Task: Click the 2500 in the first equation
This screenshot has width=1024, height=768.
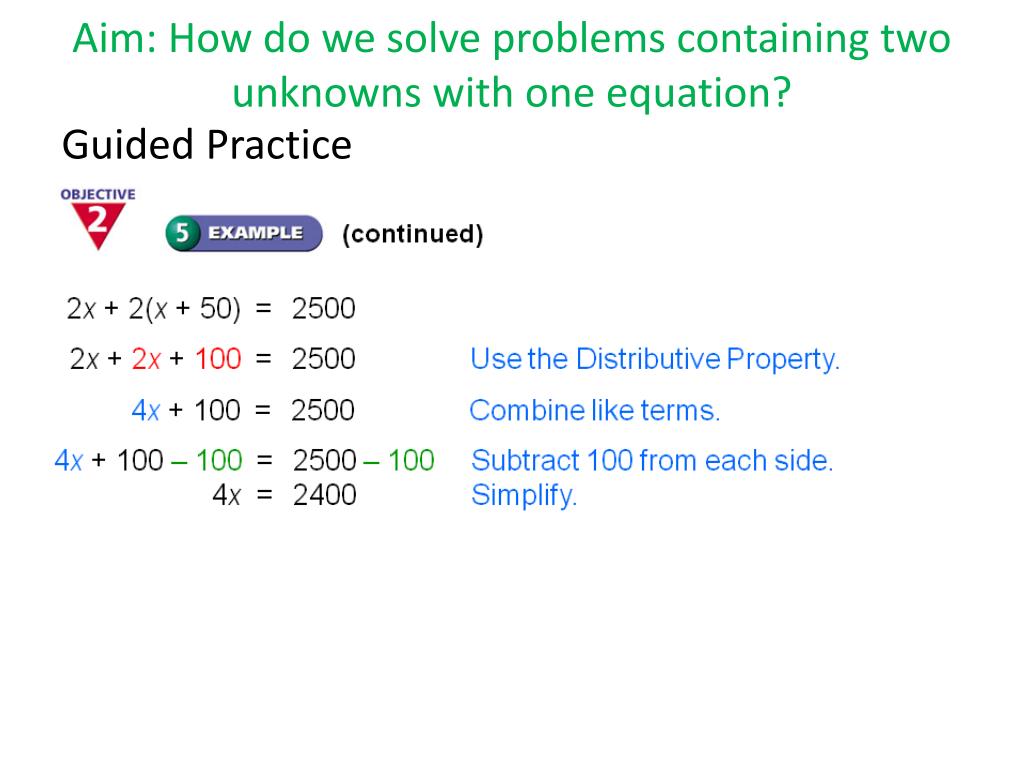Action: coord(323,308)
